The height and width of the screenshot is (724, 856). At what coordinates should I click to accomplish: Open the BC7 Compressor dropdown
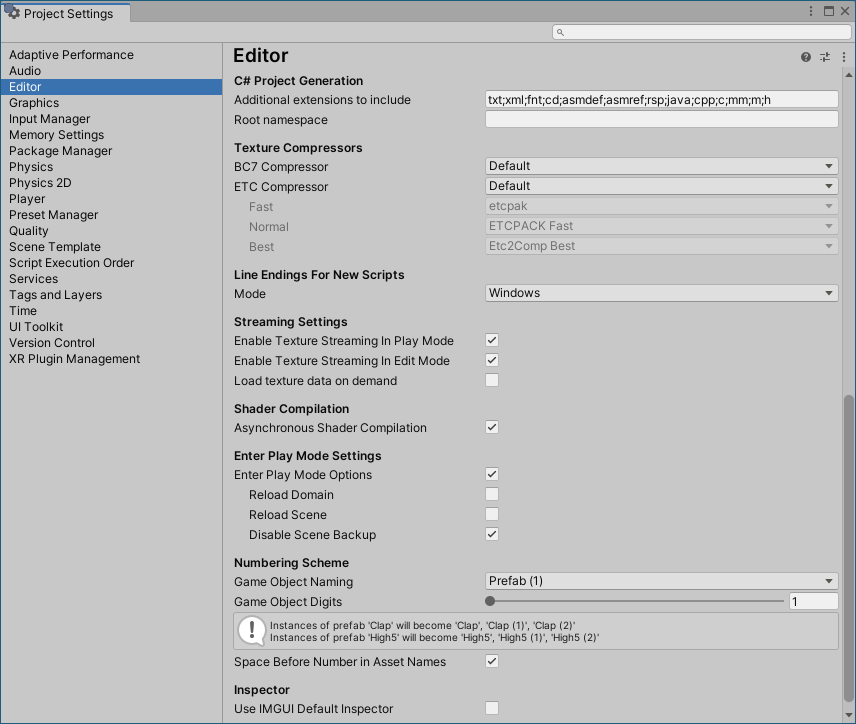point(662,166)
